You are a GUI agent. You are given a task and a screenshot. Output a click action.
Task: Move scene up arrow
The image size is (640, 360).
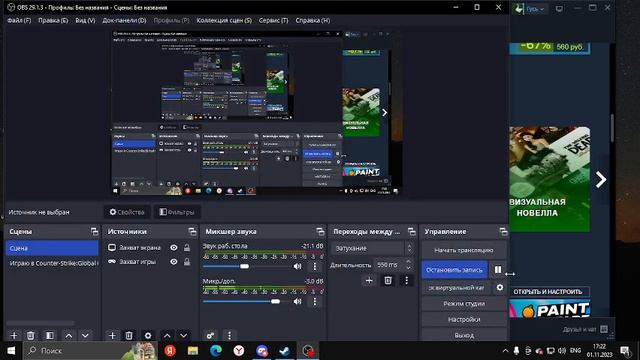(x=69, y=336)
